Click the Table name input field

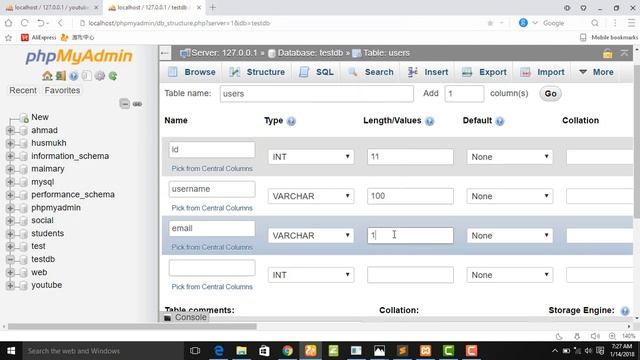pyautogui.click(x=317, y=94)
